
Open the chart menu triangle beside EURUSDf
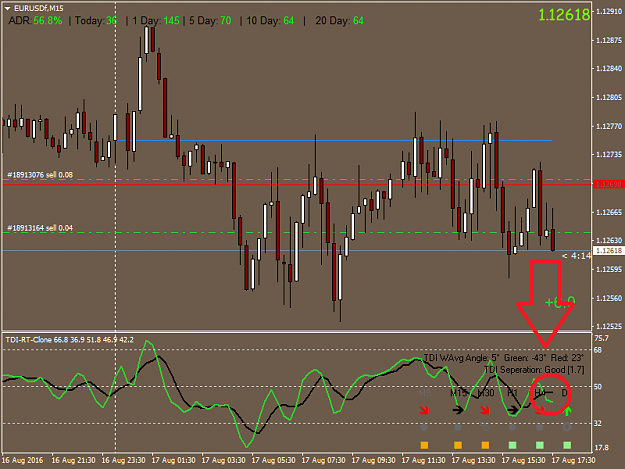[x=7, y=8]
